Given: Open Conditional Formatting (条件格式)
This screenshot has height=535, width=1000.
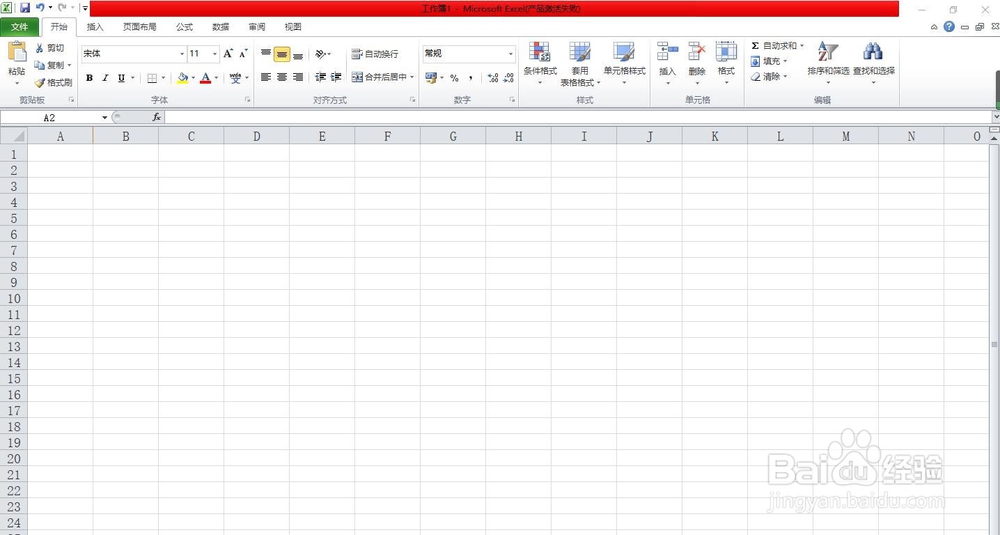Looking at the screenshot, I should tap(540, 62).
